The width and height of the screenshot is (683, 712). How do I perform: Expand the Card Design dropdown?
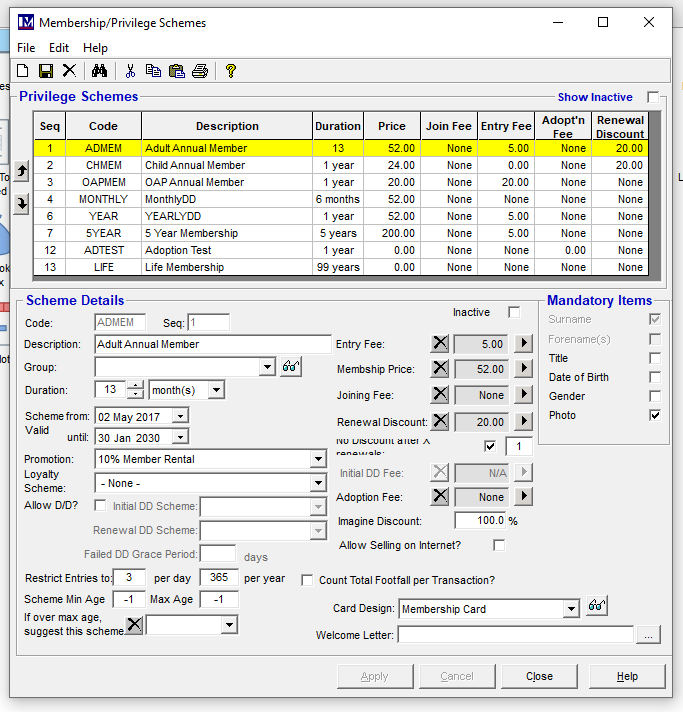click(570, 609)
